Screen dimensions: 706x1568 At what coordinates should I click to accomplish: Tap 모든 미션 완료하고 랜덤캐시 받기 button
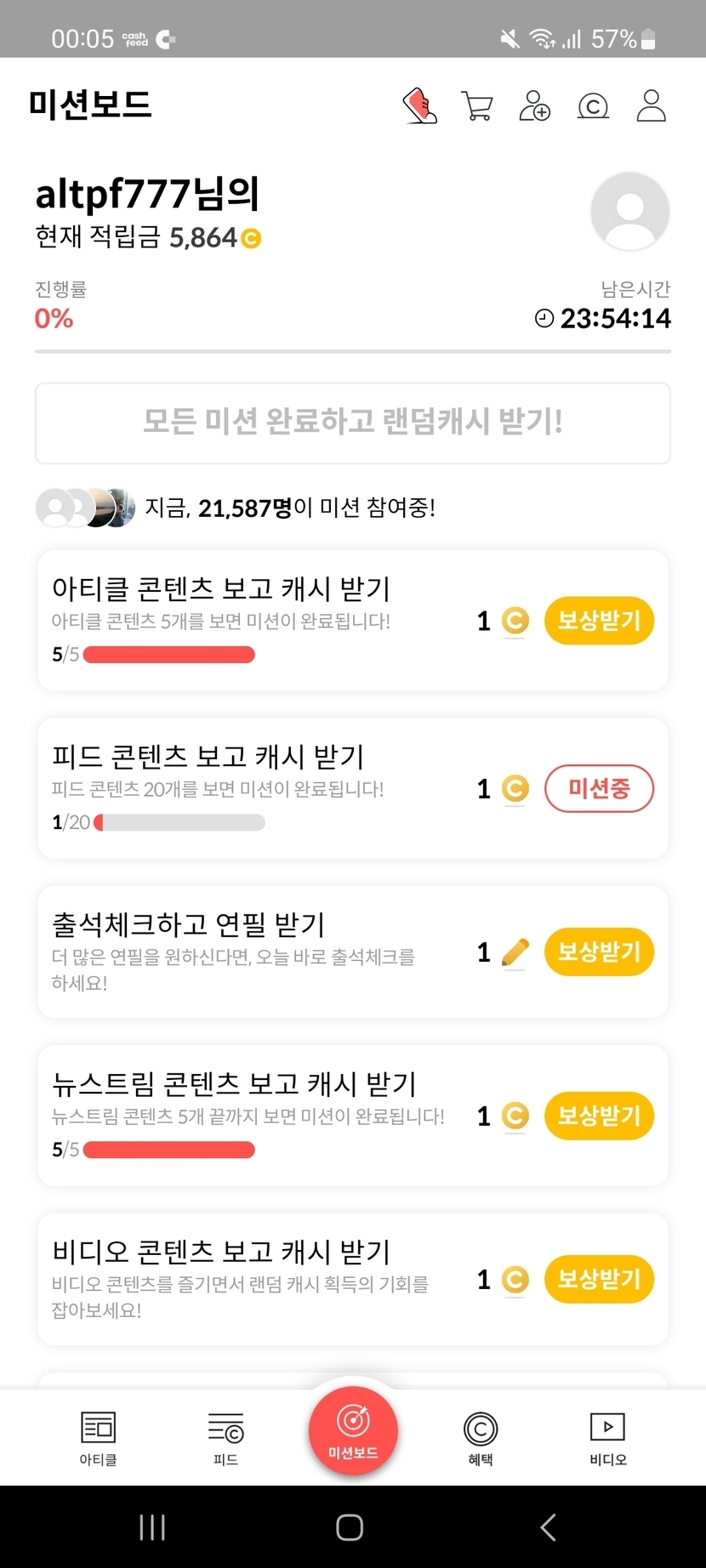coord(353,423)
